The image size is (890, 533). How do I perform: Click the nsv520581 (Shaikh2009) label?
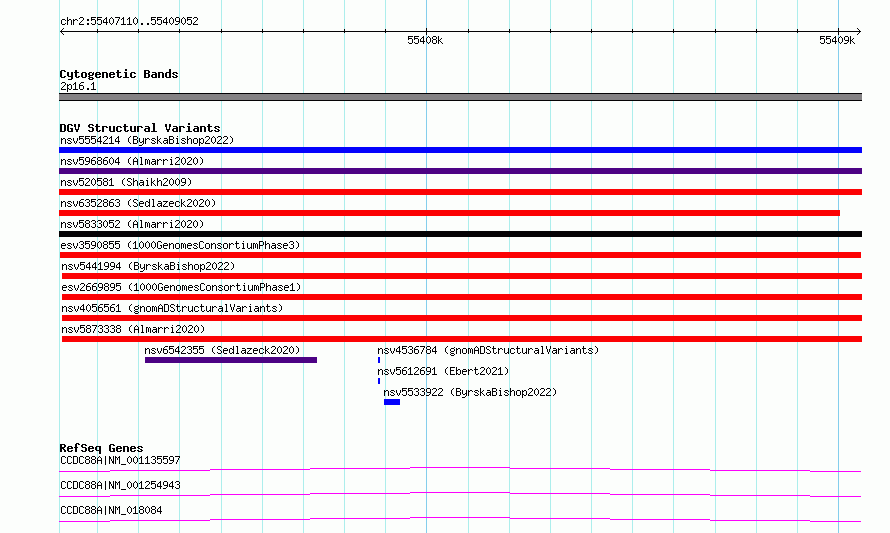tap(126, 182)
